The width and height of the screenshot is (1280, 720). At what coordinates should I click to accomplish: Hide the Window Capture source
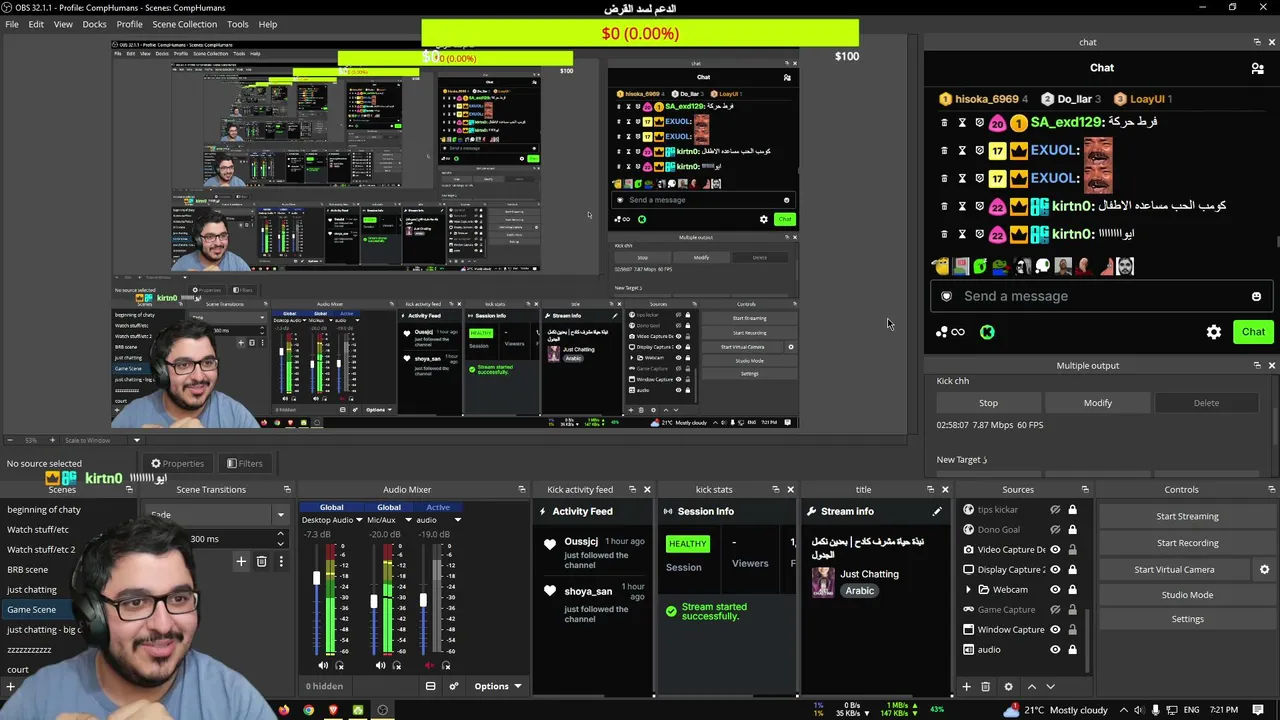click(1055, 630)
